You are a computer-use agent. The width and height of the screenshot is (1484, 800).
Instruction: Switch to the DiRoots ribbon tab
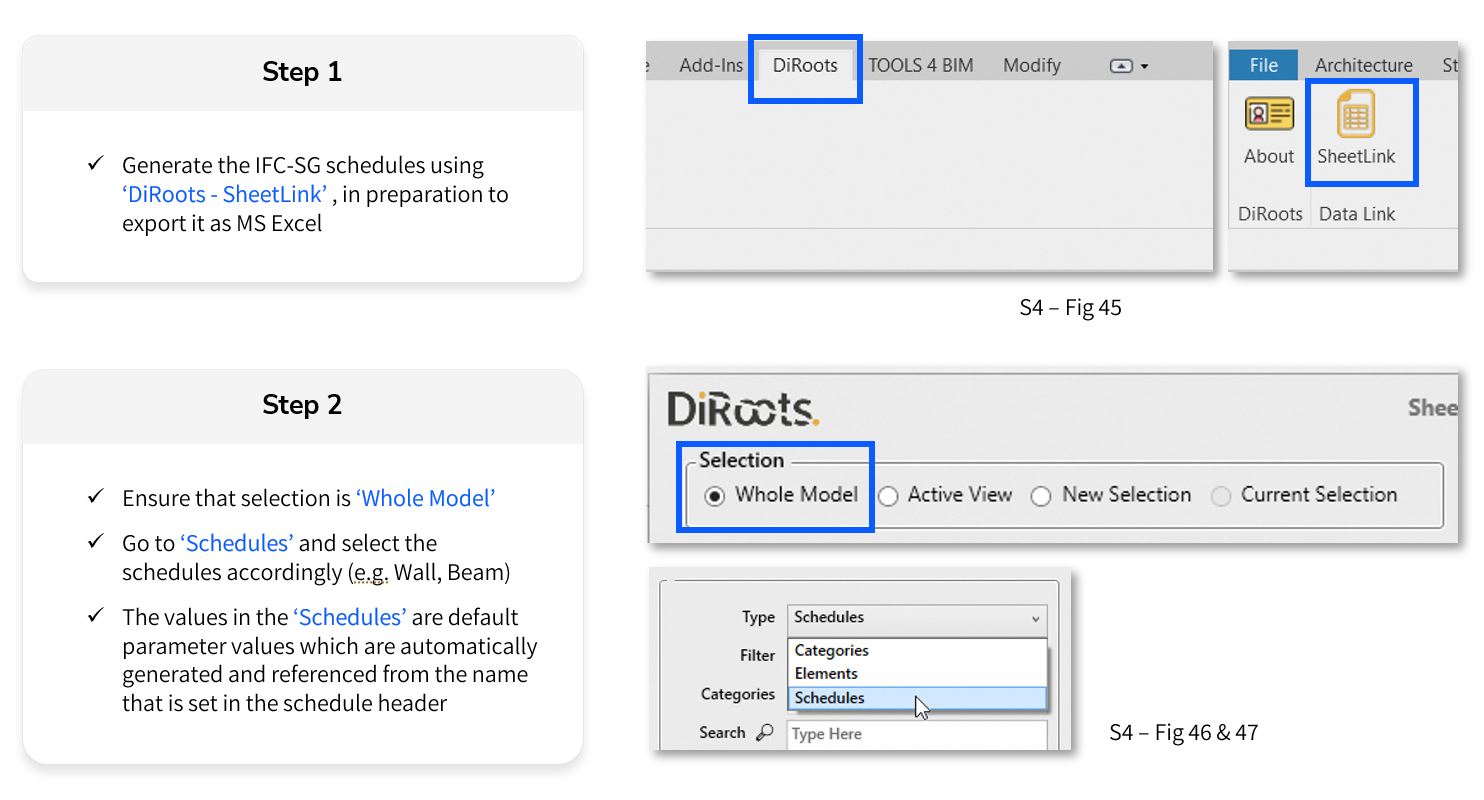click(x=805, y=66)
